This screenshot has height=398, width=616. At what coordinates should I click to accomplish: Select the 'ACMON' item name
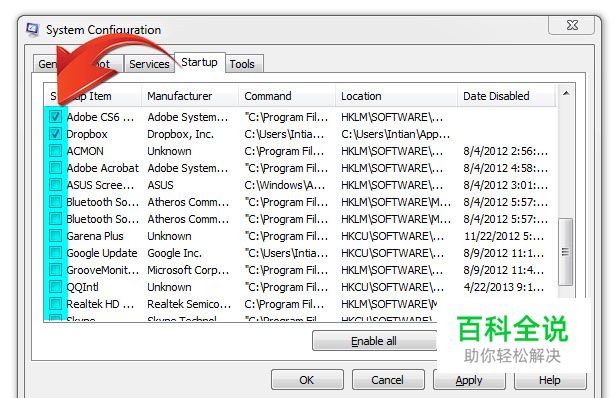click(85, 151)
